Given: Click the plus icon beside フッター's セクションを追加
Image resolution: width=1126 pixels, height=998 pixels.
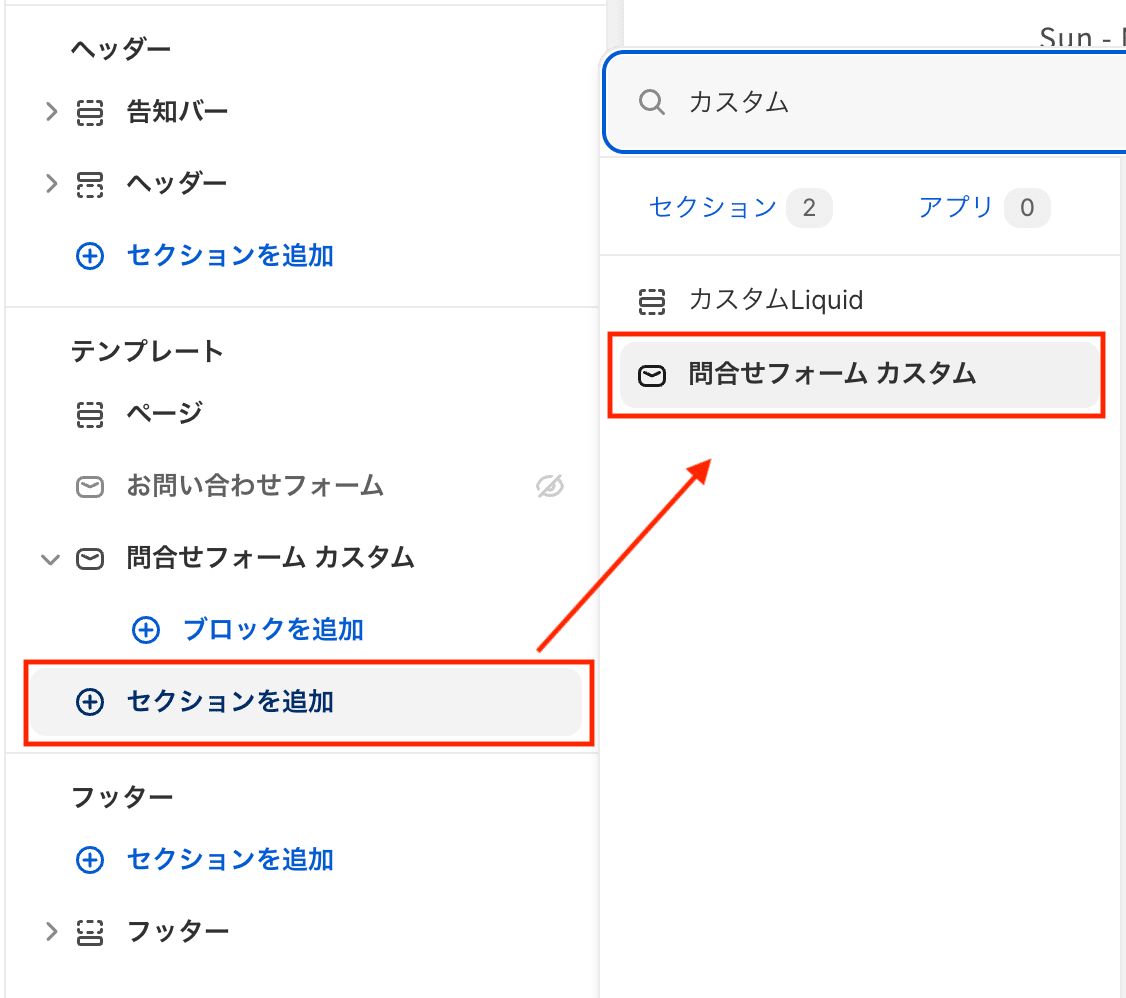Looking at the screenshot, I should click(90, 860).
